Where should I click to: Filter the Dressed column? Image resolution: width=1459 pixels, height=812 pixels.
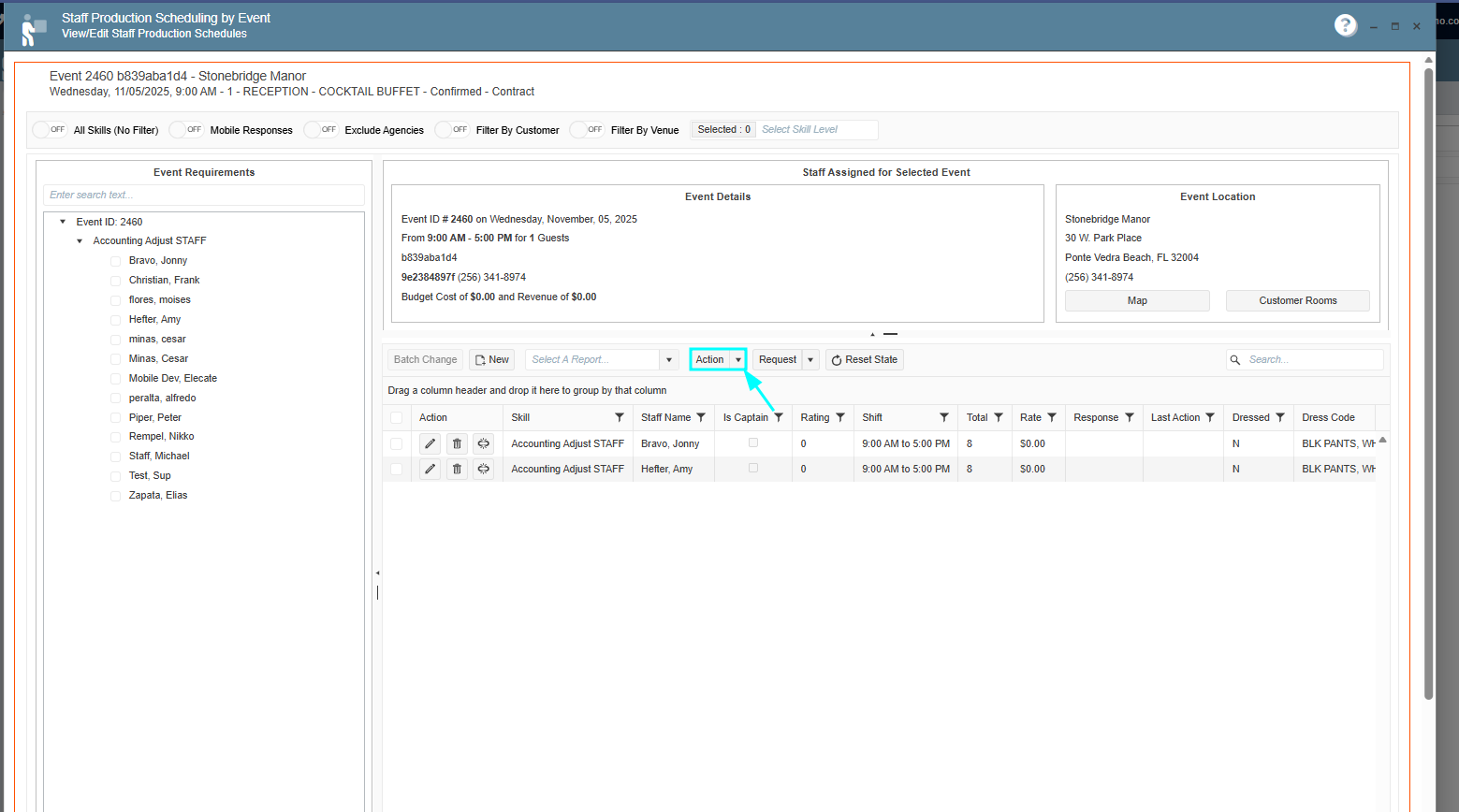(1280, 417)
